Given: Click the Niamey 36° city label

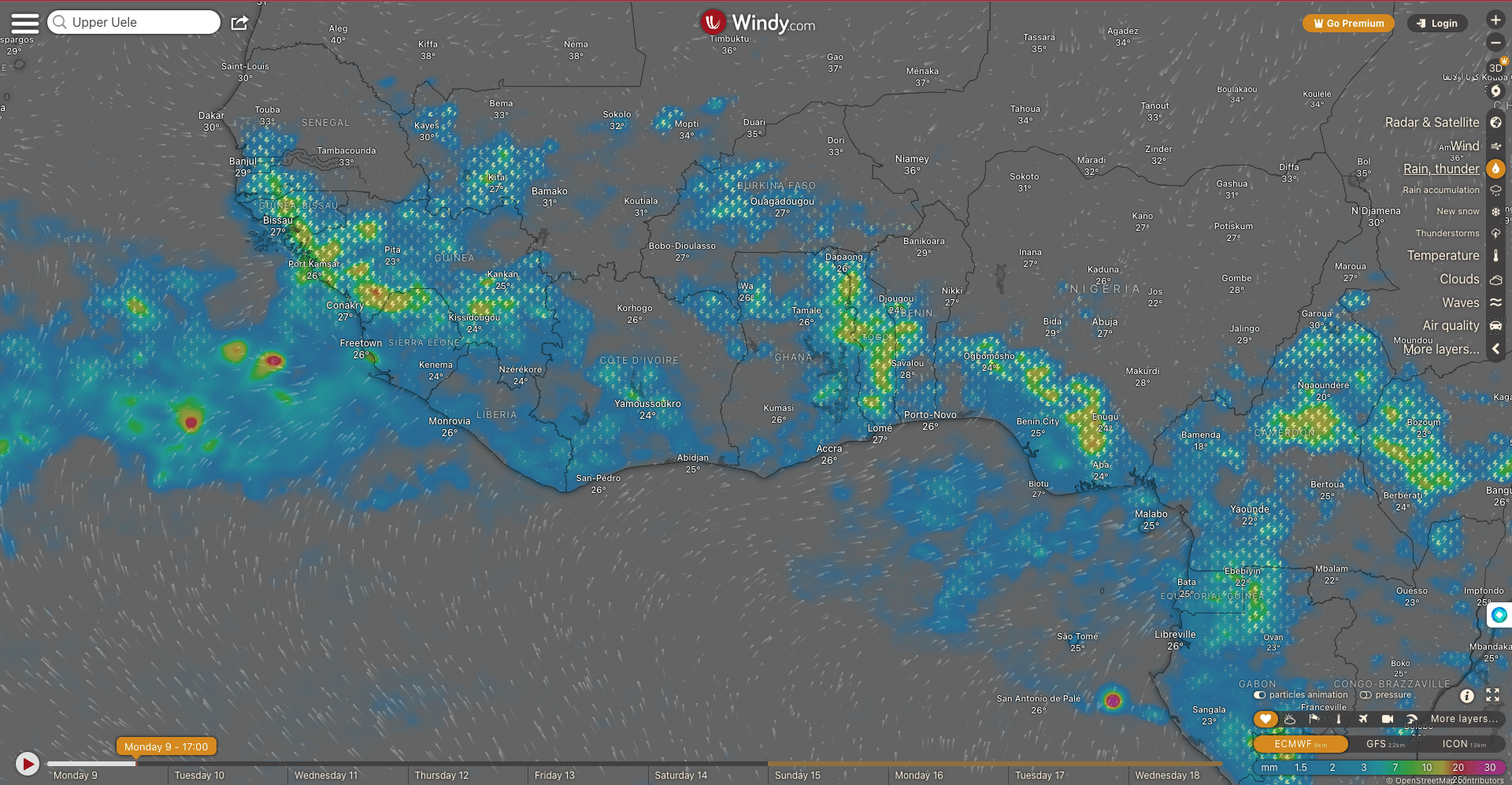Looking at the screenshot, I should coord(912,165).
